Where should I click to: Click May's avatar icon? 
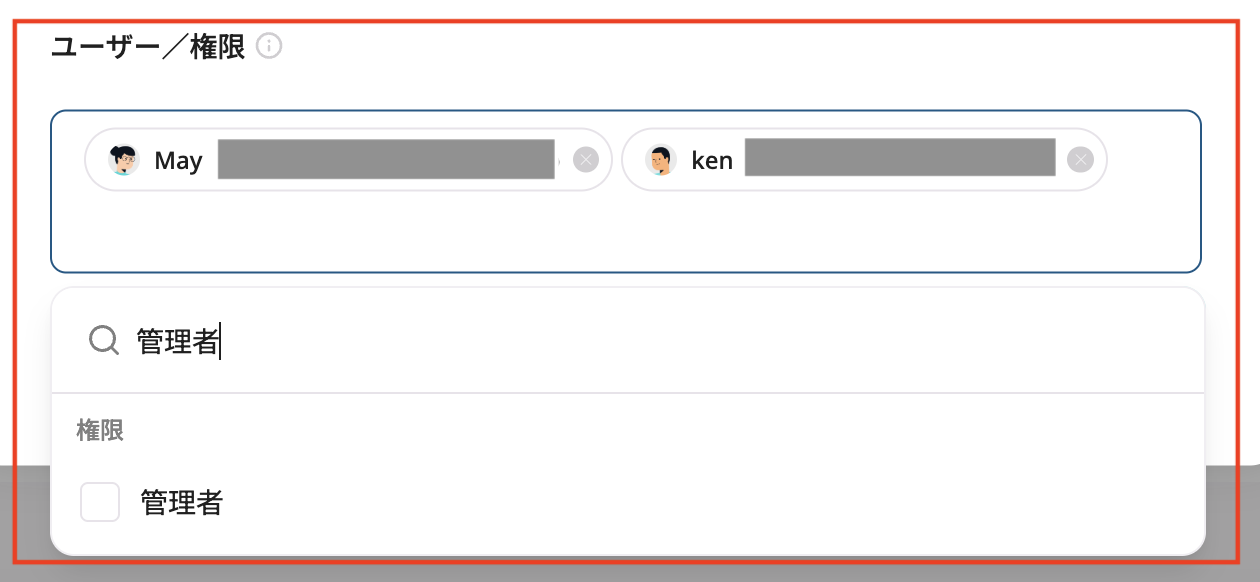[124, 160]
